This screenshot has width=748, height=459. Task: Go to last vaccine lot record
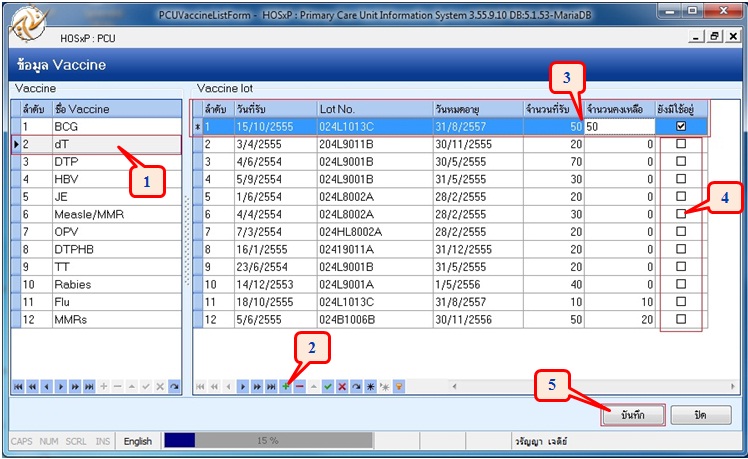click(271, 386)
